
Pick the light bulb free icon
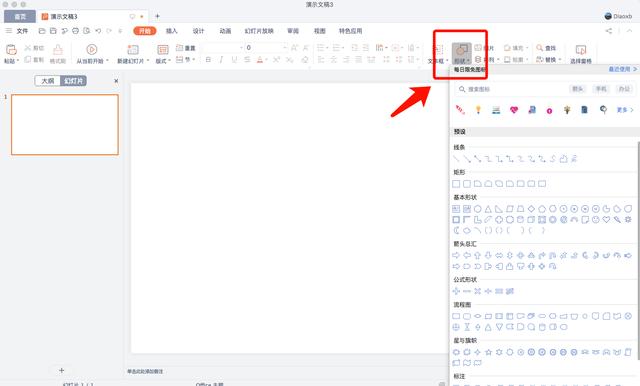coord(478,109)
